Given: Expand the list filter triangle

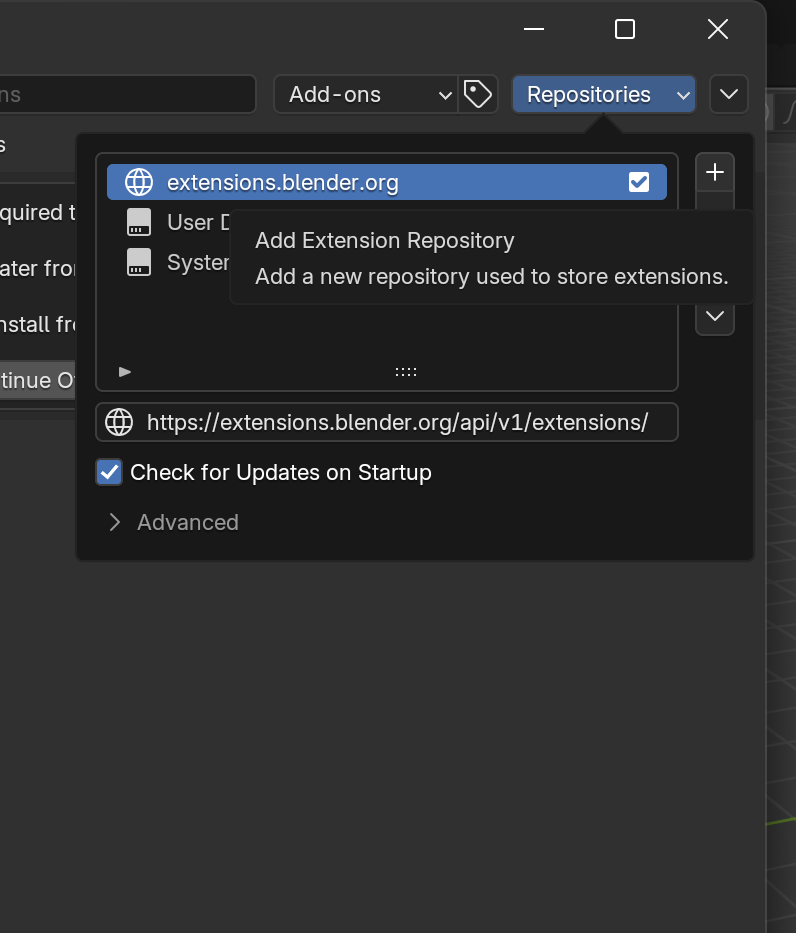Looking at the screenshot, I should 125,372.
